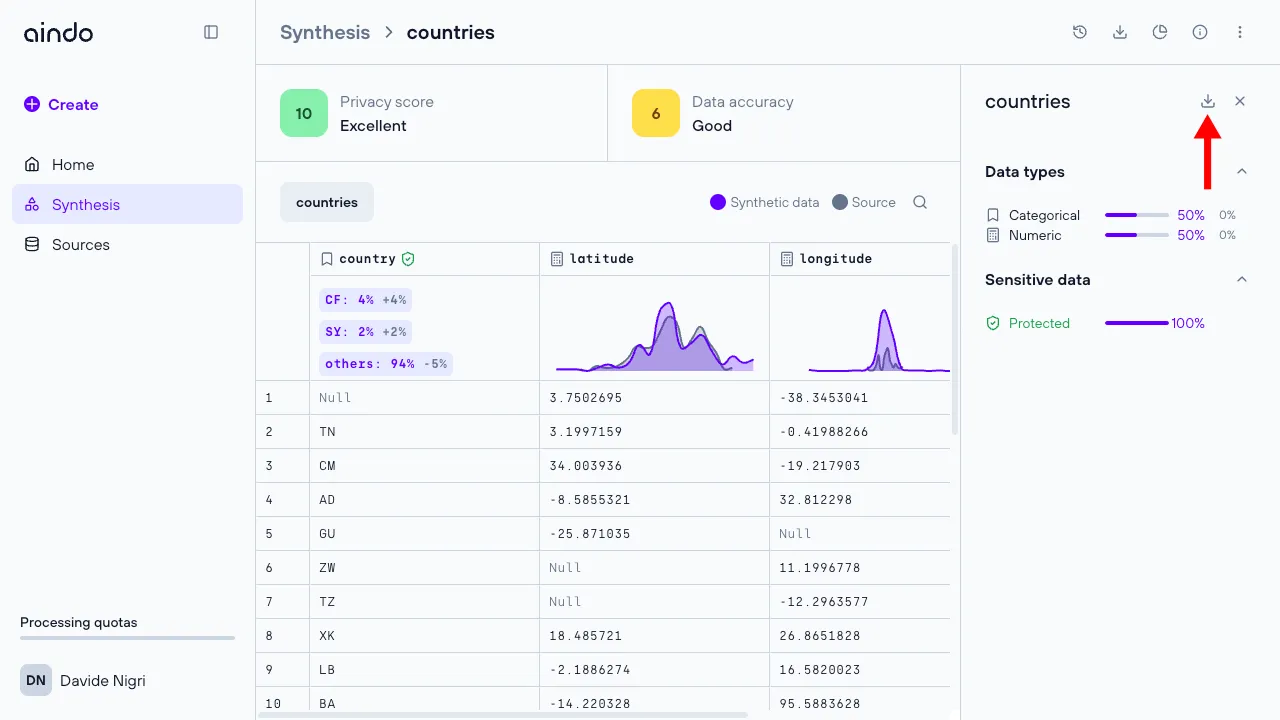1280x720 pixels.
Task: Click latitude value 34.003936
Action: tap(586, 466)
